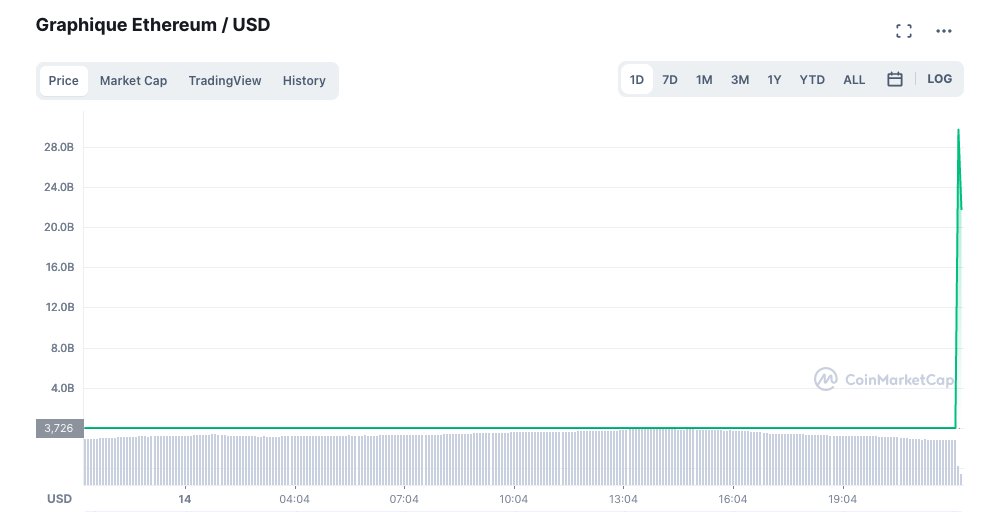Click the 10:04 time axis label
Screen dimensions: 988x512
coord(514,499)
